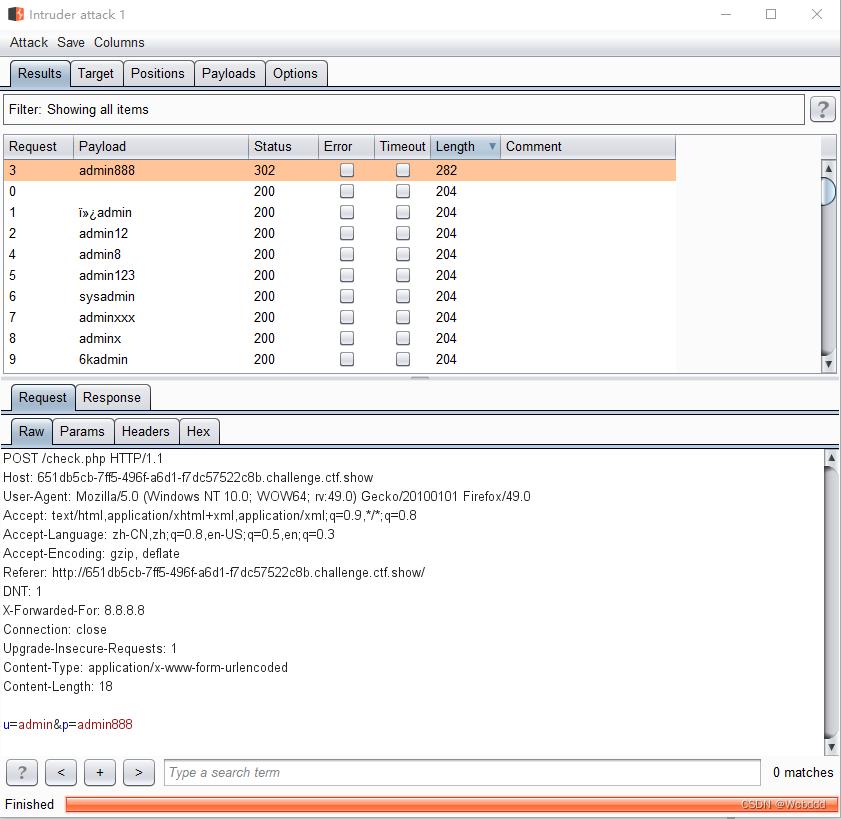Click the X-Forwarded-For: 8.8.8.8 header line
The width and height of the screenshot is (841, 819).
click(x=73, y=610)
